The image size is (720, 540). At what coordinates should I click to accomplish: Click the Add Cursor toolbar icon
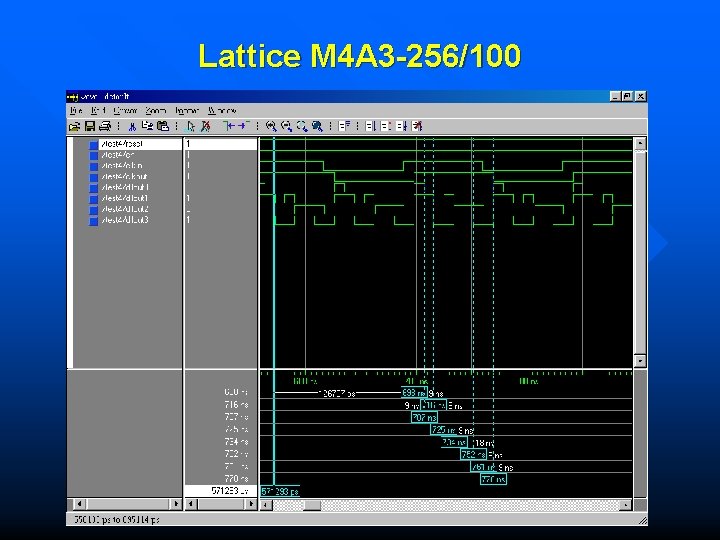tap(191, 126)
